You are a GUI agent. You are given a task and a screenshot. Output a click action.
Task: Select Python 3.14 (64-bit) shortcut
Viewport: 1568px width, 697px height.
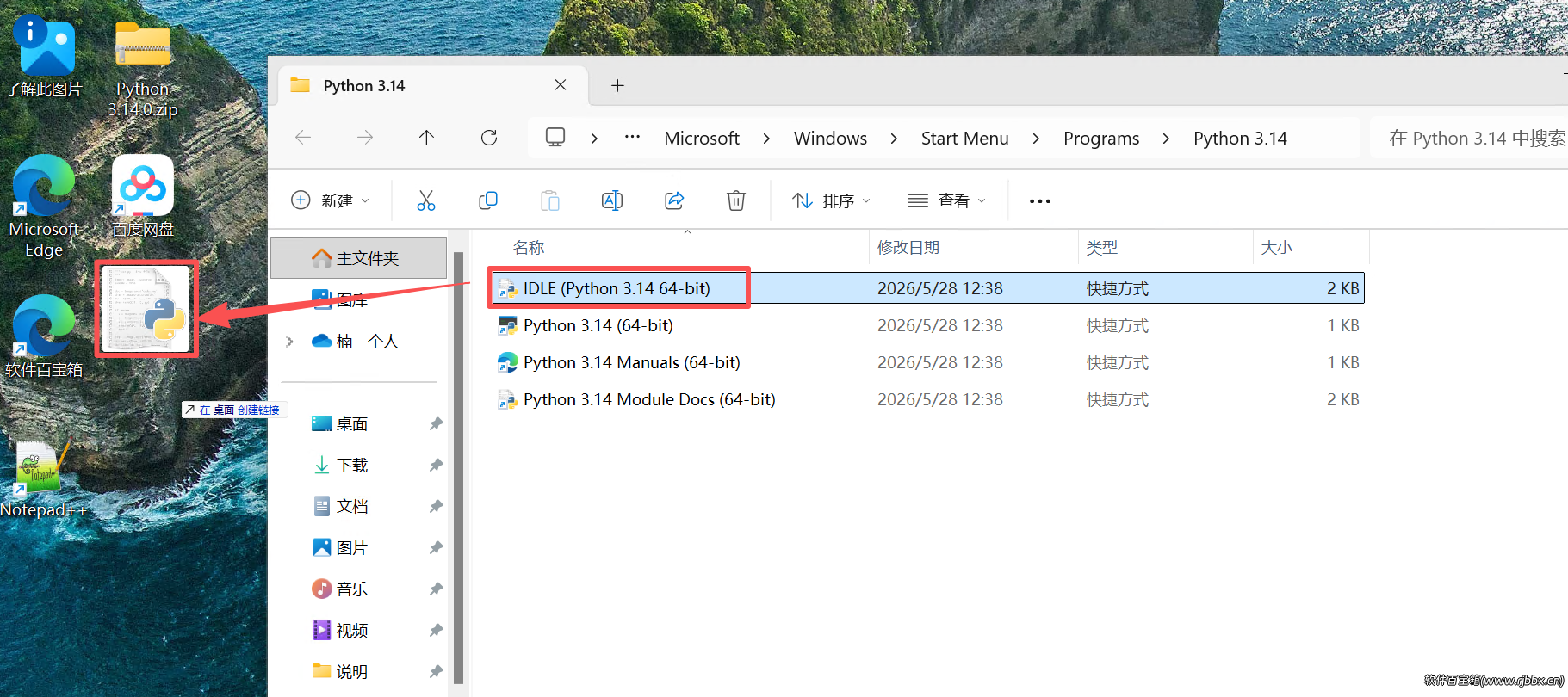(x=927, y=325)
